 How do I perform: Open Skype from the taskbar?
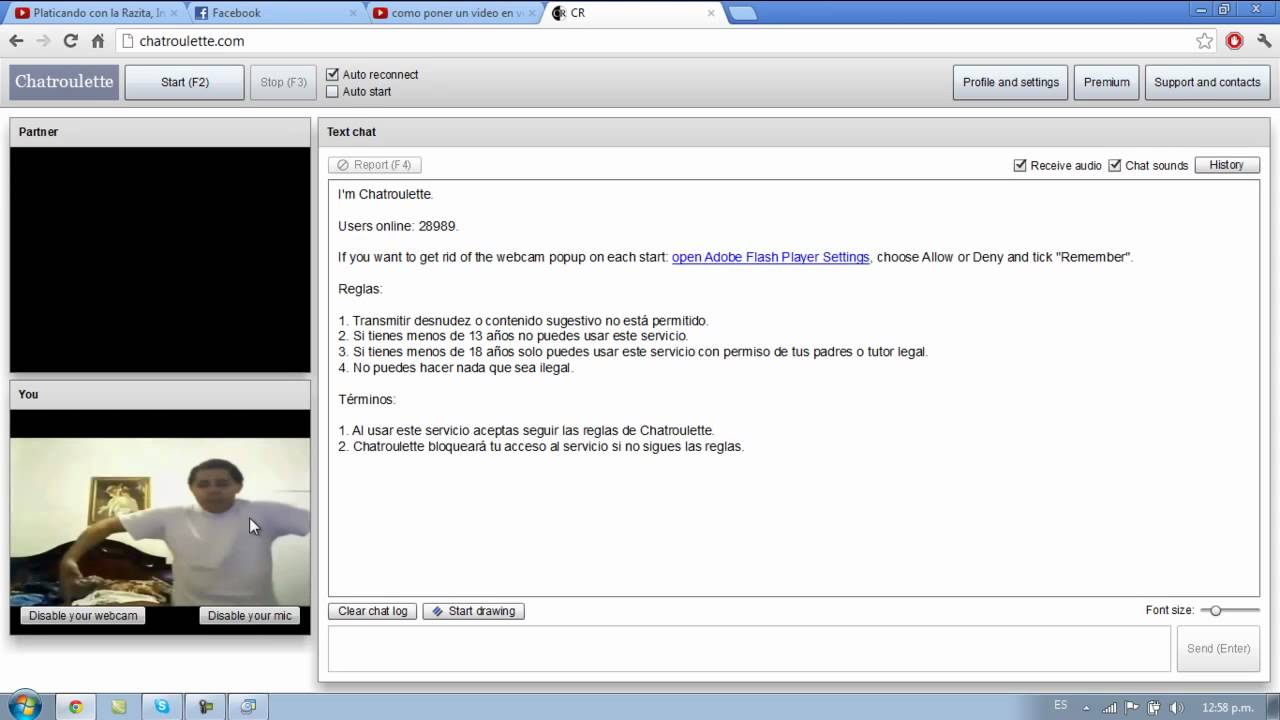162,706
